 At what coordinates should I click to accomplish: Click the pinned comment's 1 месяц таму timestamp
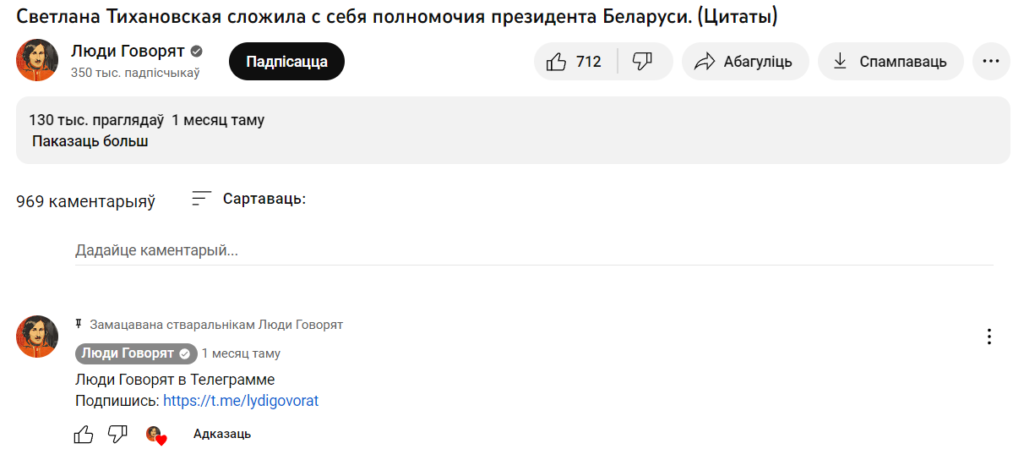pos(241,353)
